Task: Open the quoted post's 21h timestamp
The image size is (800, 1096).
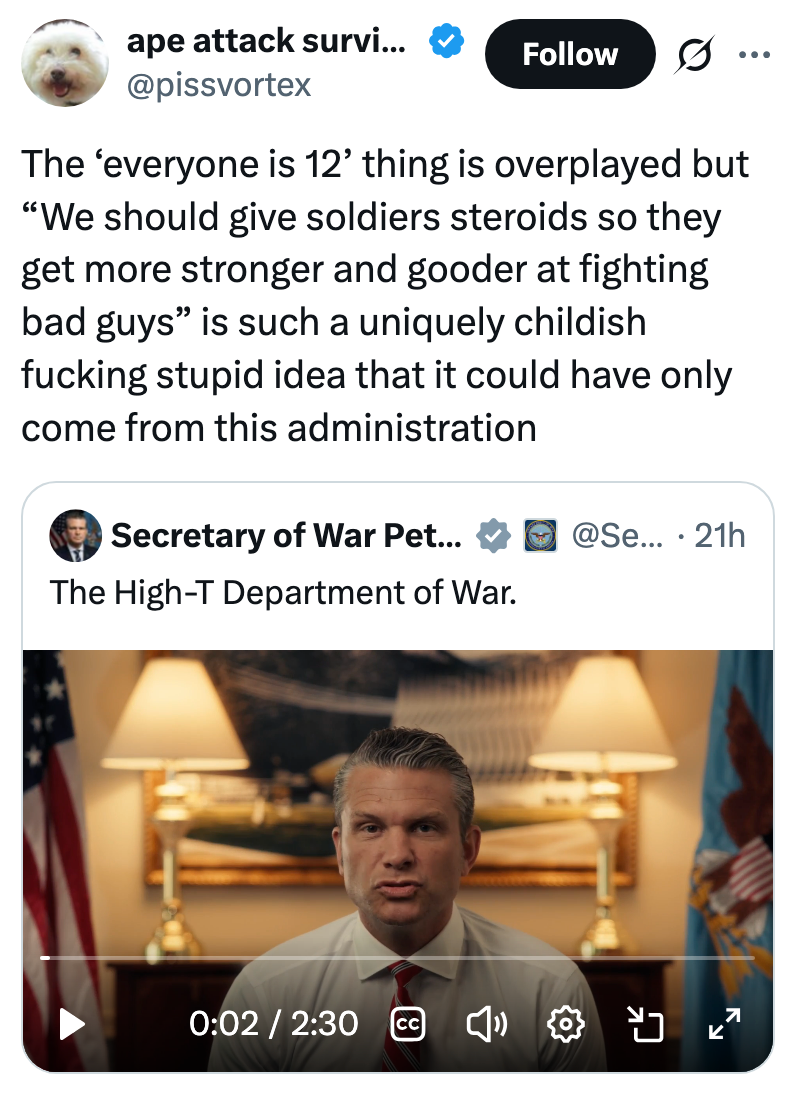Action: (x=720, y=535)
